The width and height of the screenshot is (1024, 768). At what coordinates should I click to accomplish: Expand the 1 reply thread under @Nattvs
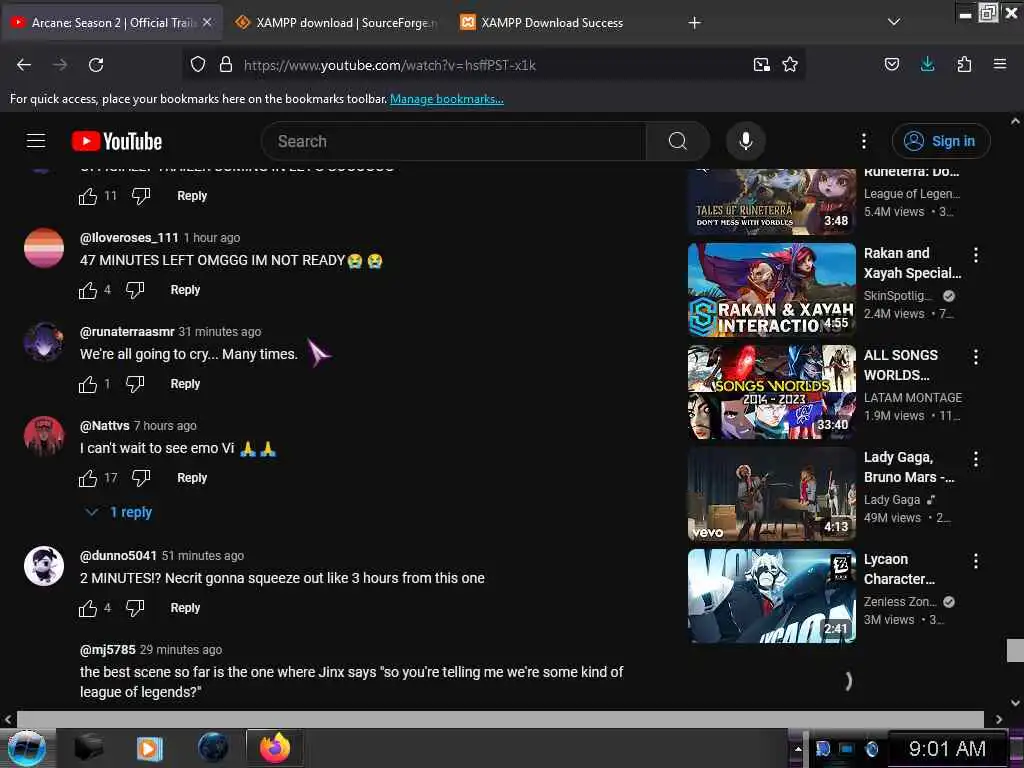[120, 513]
